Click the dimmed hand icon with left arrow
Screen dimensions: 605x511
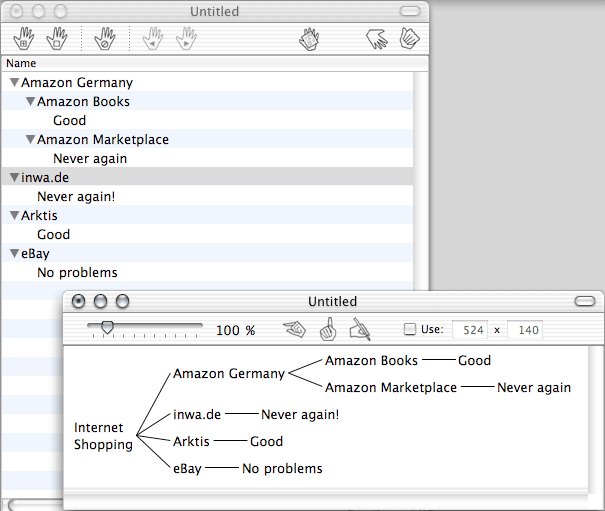point(153,38)
